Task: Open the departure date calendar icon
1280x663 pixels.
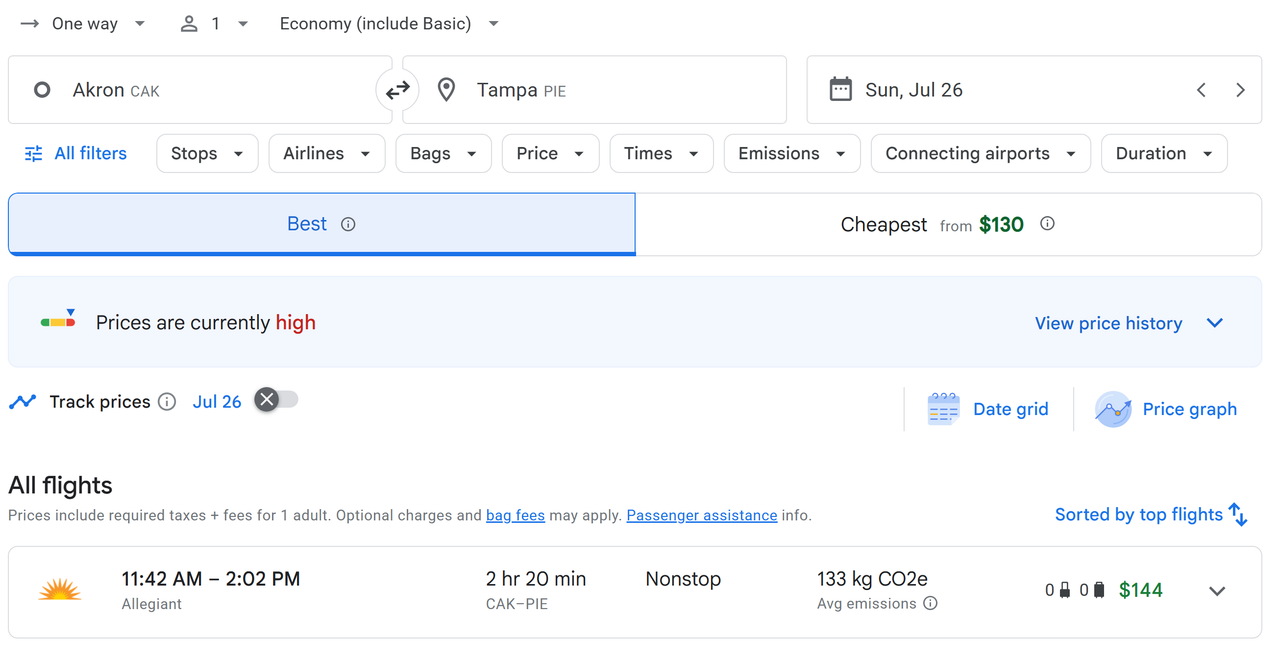Action: pyautogui.click(x=841, y=90)
